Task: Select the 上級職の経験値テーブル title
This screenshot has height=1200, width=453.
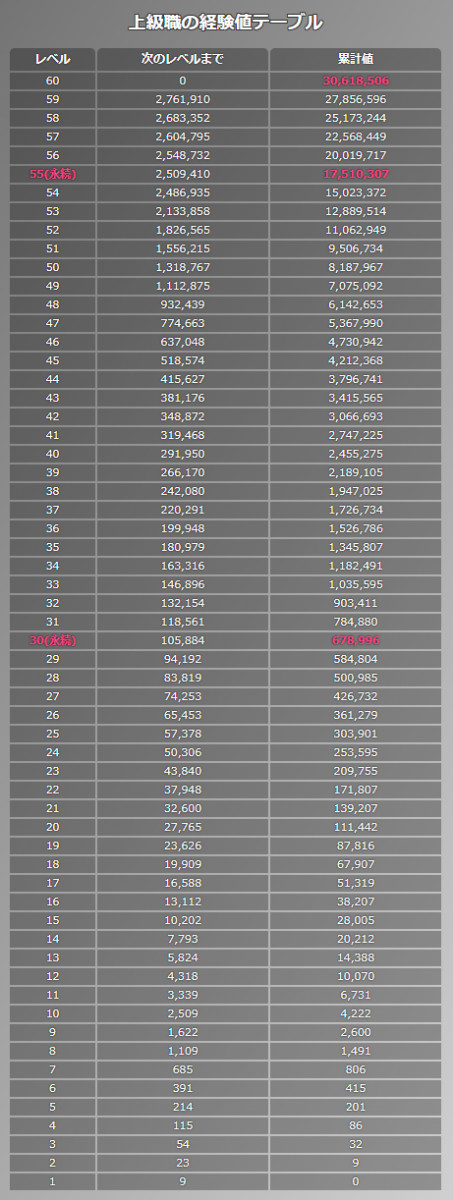Action: coord(227,21)
